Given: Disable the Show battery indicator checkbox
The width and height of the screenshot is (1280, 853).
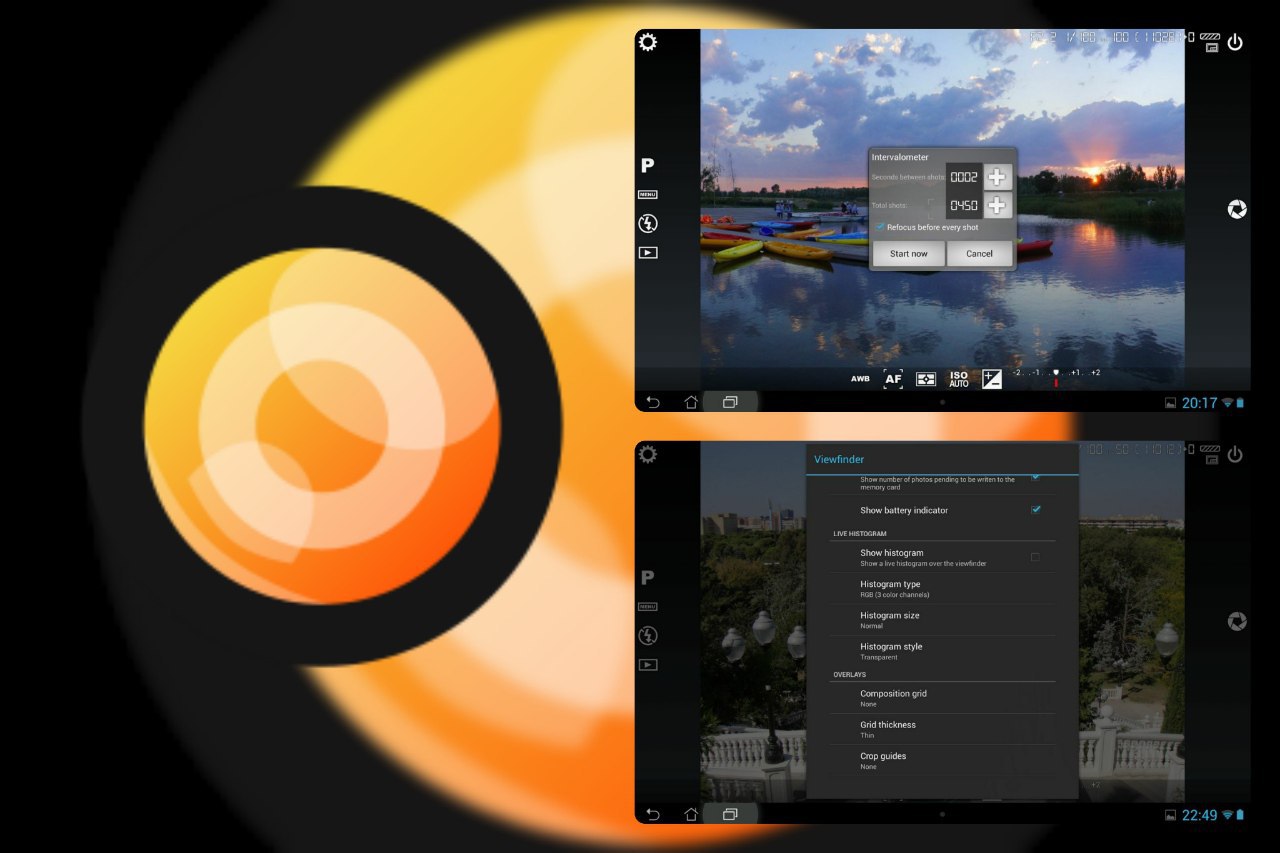Looking at the screenshot, I should 1035,510.
